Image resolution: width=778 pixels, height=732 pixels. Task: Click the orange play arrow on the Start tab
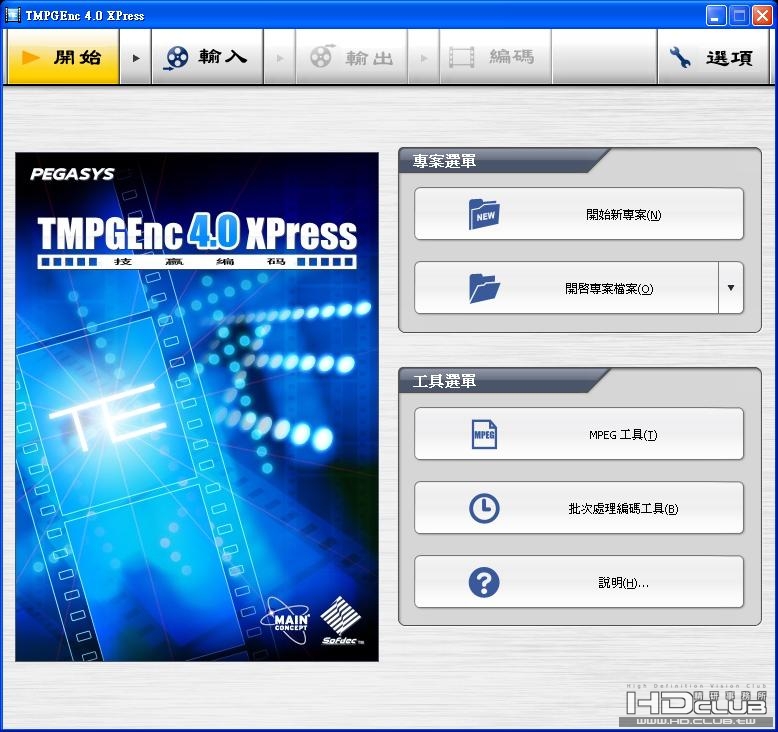coord(31,58)
